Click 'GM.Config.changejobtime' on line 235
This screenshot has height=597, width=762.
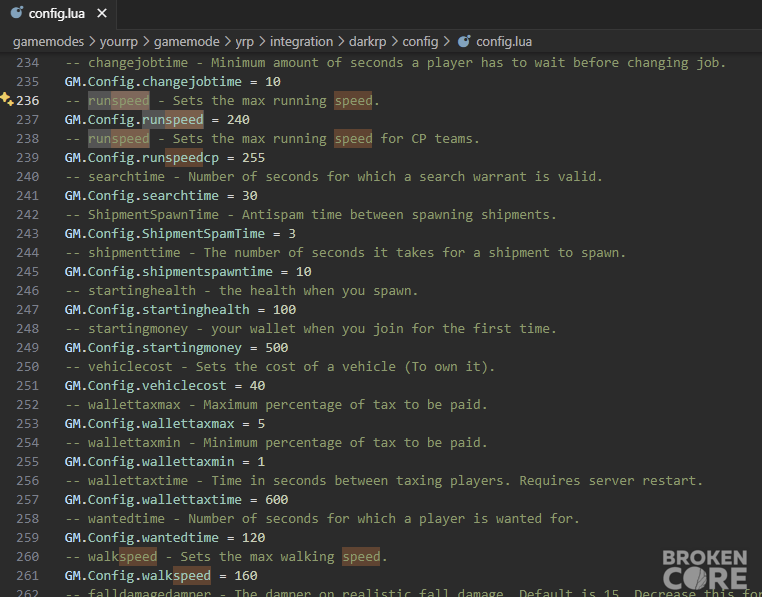pos(153,82)
